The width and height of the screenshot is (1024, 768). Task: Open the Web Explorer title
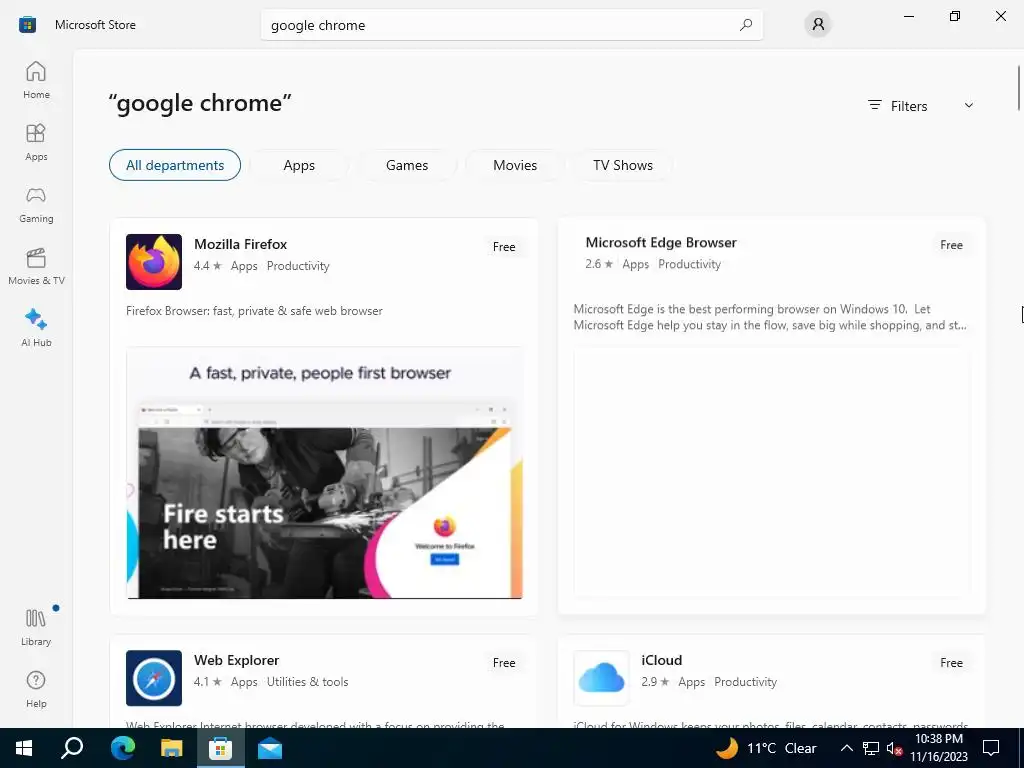click(x=236, y=660)
